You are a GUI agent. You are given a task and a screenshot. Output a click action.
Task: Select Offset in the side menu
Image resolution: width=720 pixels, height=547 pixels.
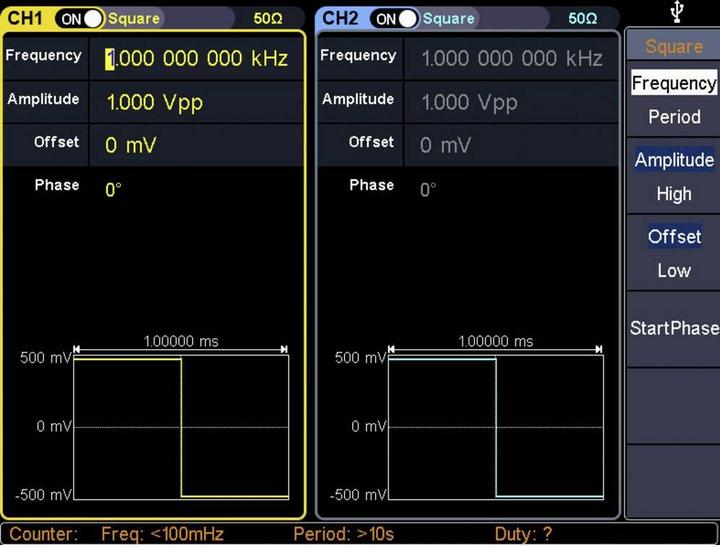tap(674, 237)
